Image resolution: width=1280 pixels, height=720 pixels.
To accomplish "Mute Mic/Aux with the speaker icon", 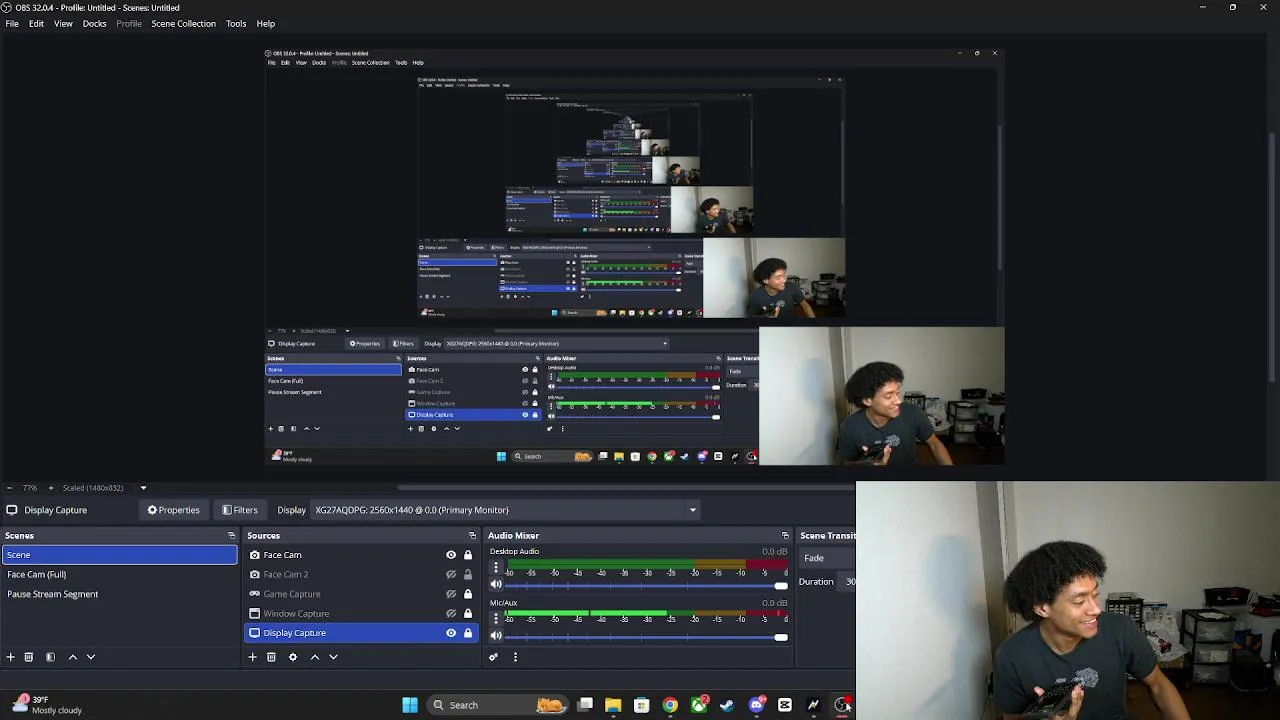I will coord(496,636).
